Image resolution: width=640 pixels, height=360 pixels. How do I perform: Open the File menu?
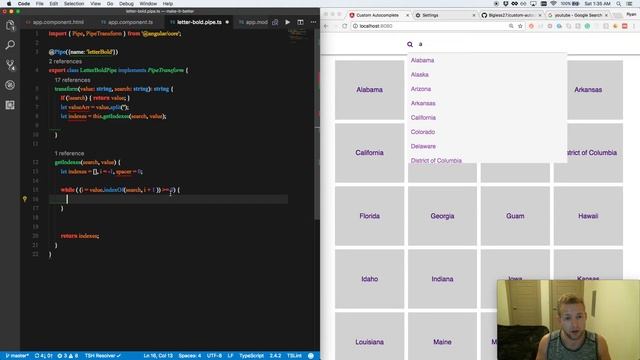[40, 3]
